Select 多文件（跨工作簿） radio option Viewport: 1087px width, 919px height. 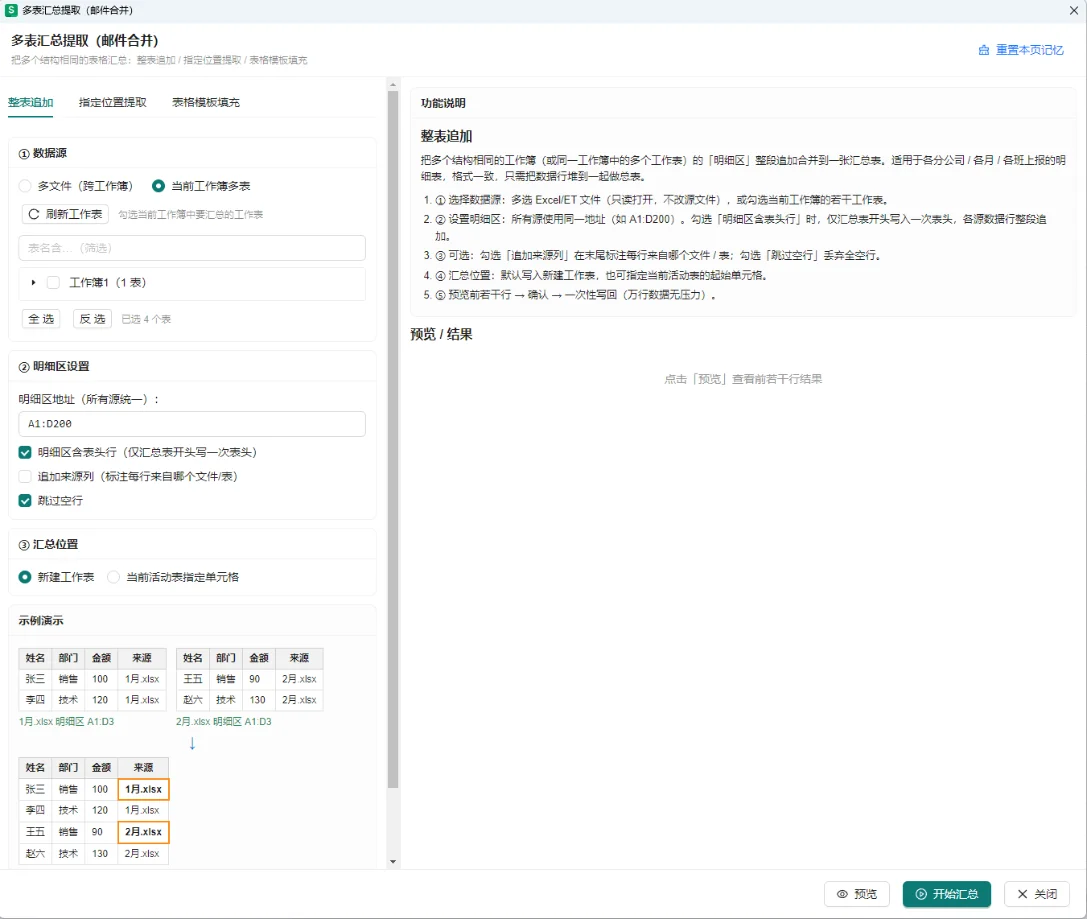pyautogui.click(x=25, y=186)
